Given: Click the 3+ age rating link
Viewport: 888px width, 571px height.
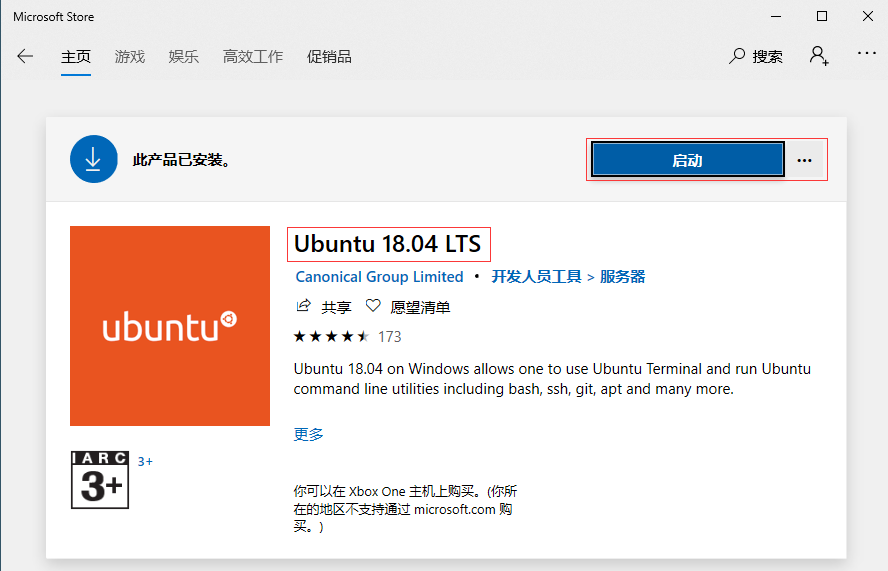Looking at the screenshot, I should point(145,462).
